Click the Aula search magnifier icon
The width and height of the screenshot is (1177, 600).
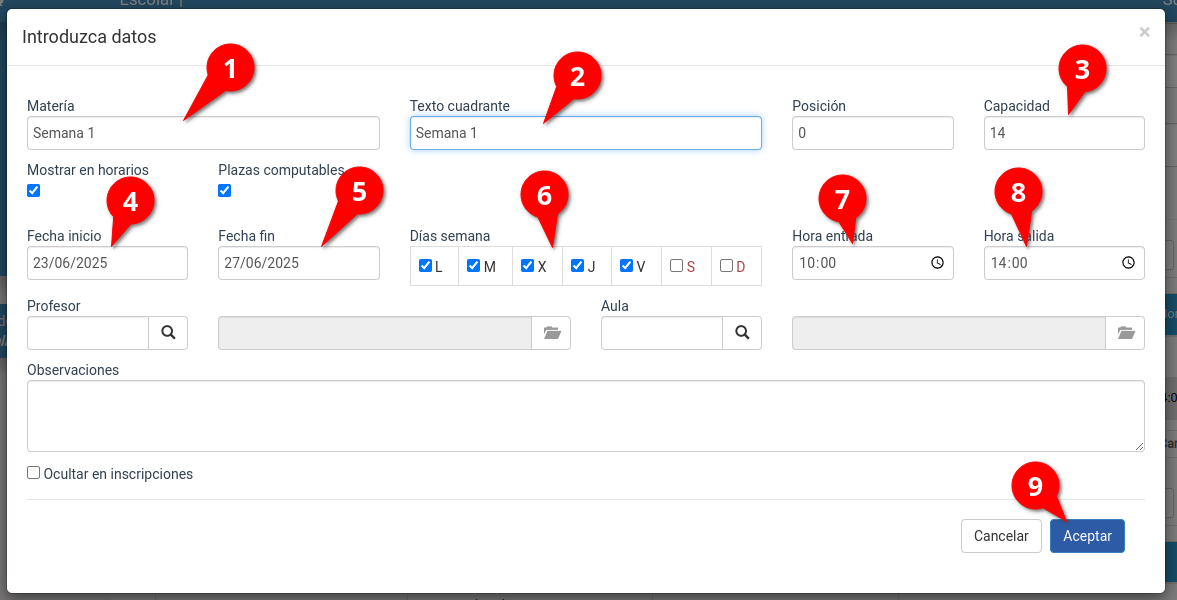tap(742, 333)
